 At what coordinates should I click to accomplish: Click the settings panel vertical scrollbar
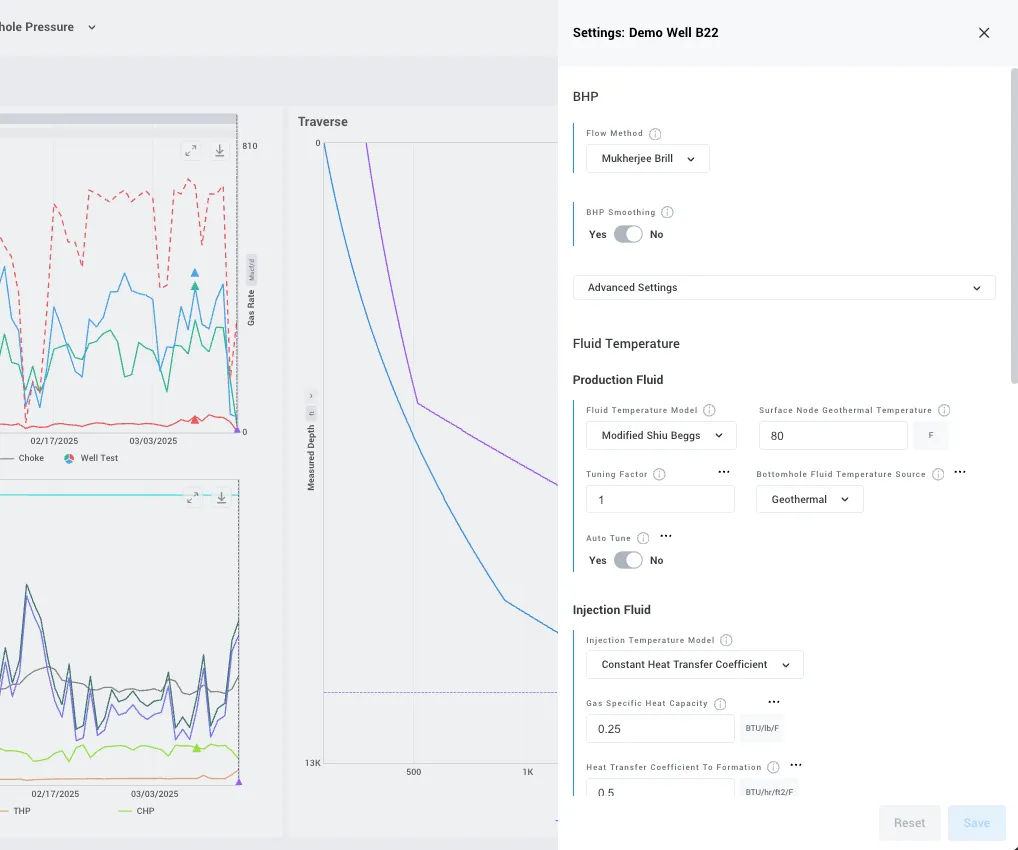[1014, 226]
